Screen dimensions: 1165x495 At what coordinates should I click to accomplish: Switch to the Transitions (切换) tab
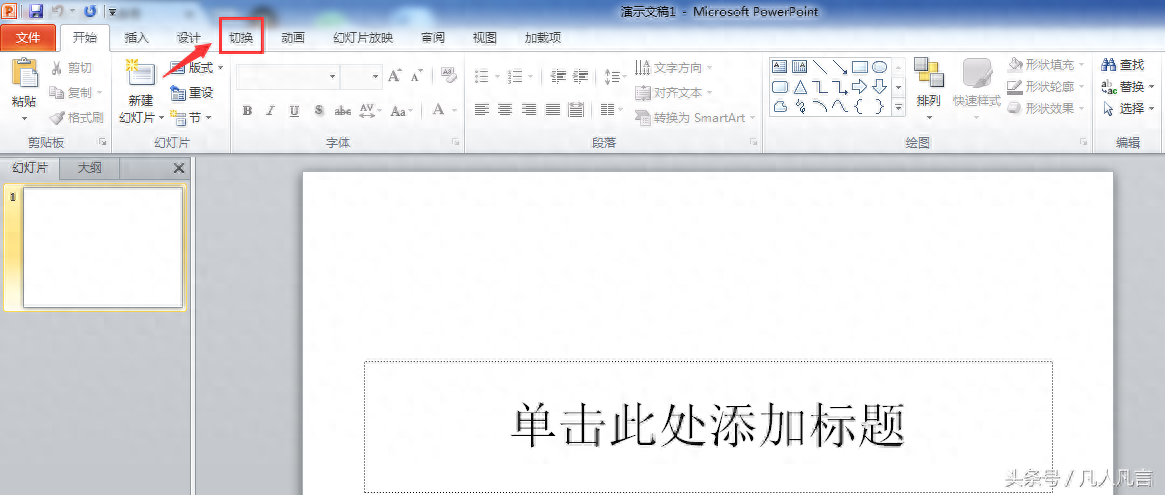click(241, 38)
